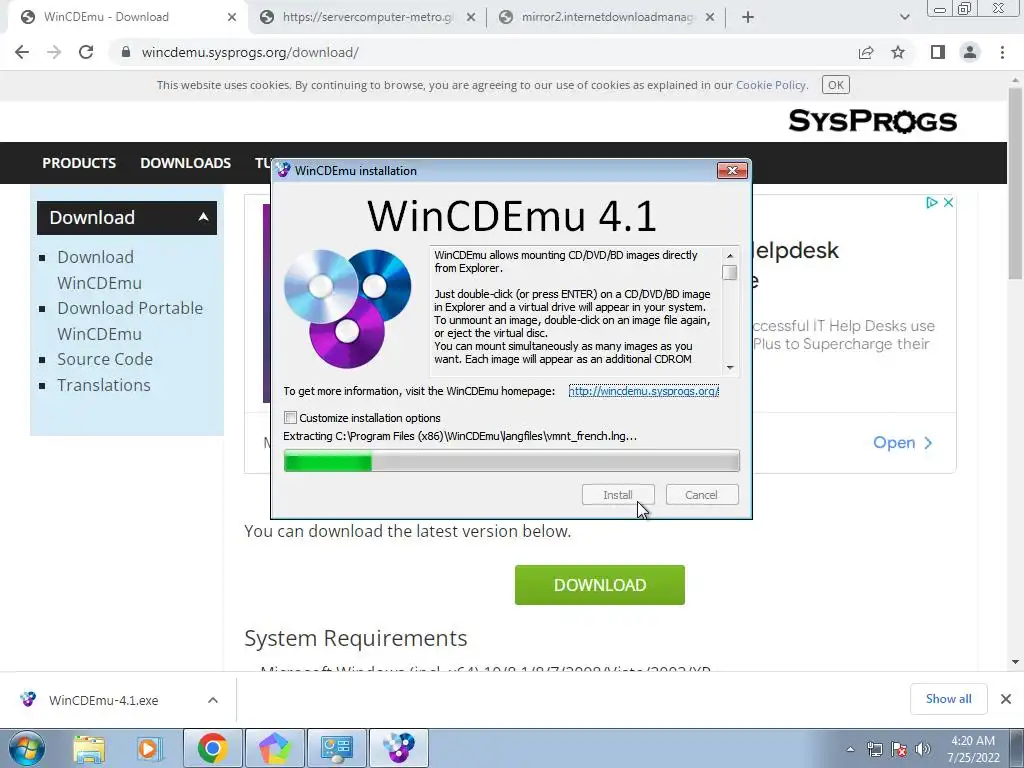Open the DOWNLOADS menu

click(x=185, y=163)
